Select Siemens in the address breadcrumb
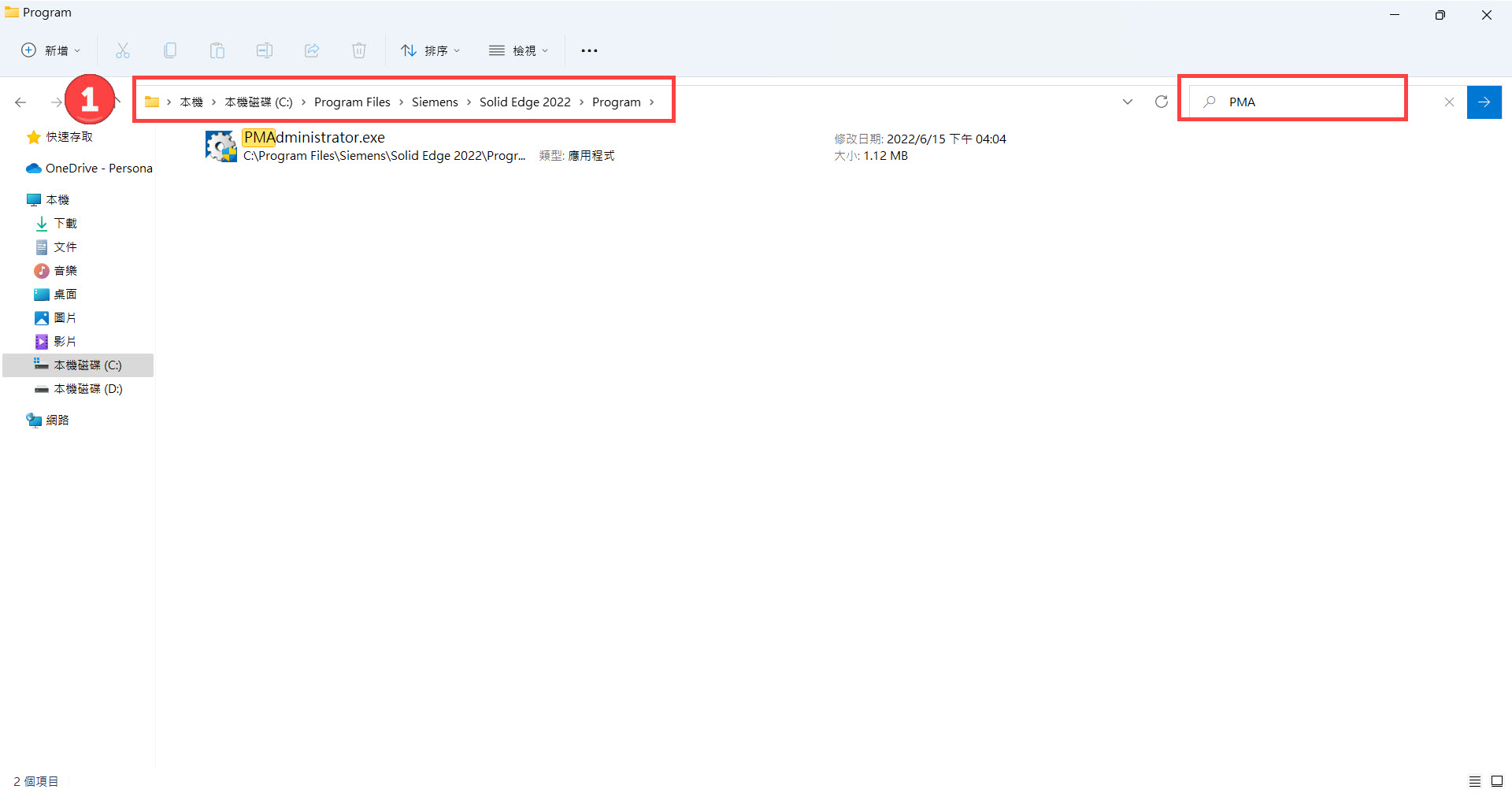The image size is (1512, 793). coord(435,102)
